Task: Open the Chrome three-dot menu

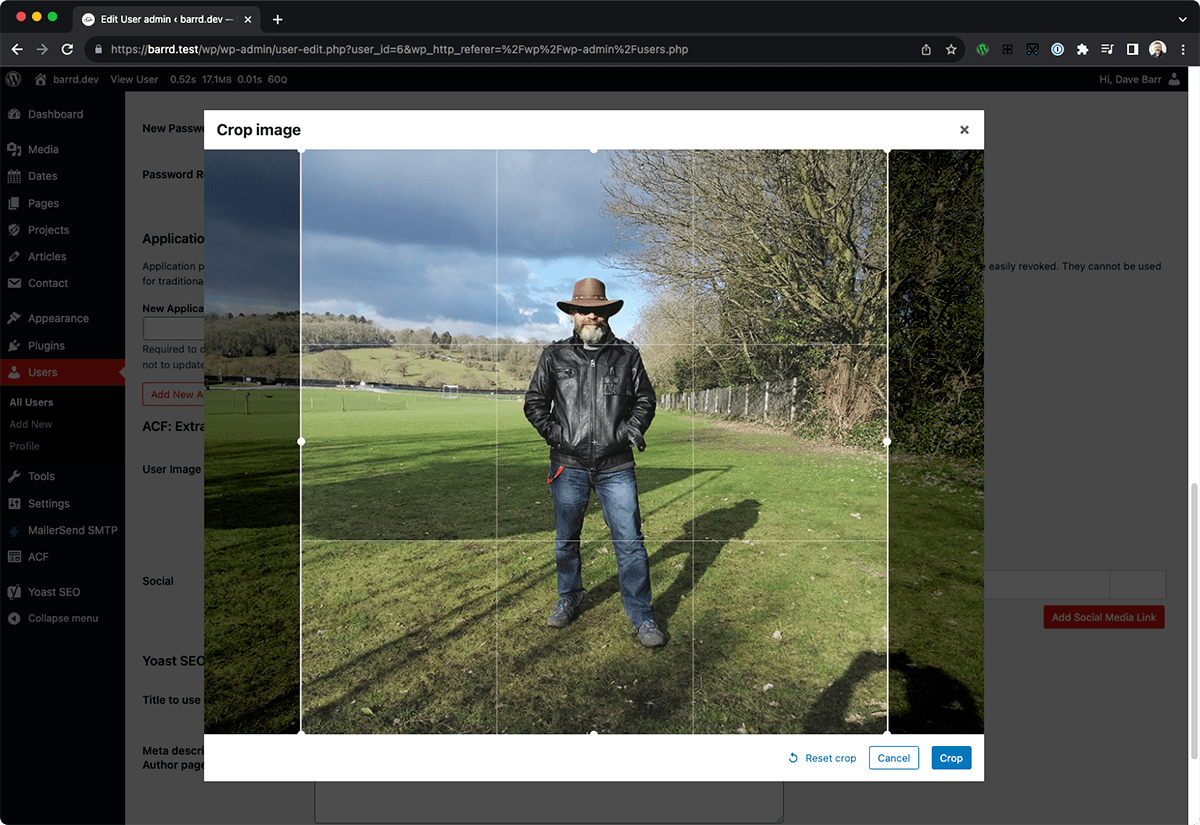Action: pyautogui.click(x=1184, y=48)
